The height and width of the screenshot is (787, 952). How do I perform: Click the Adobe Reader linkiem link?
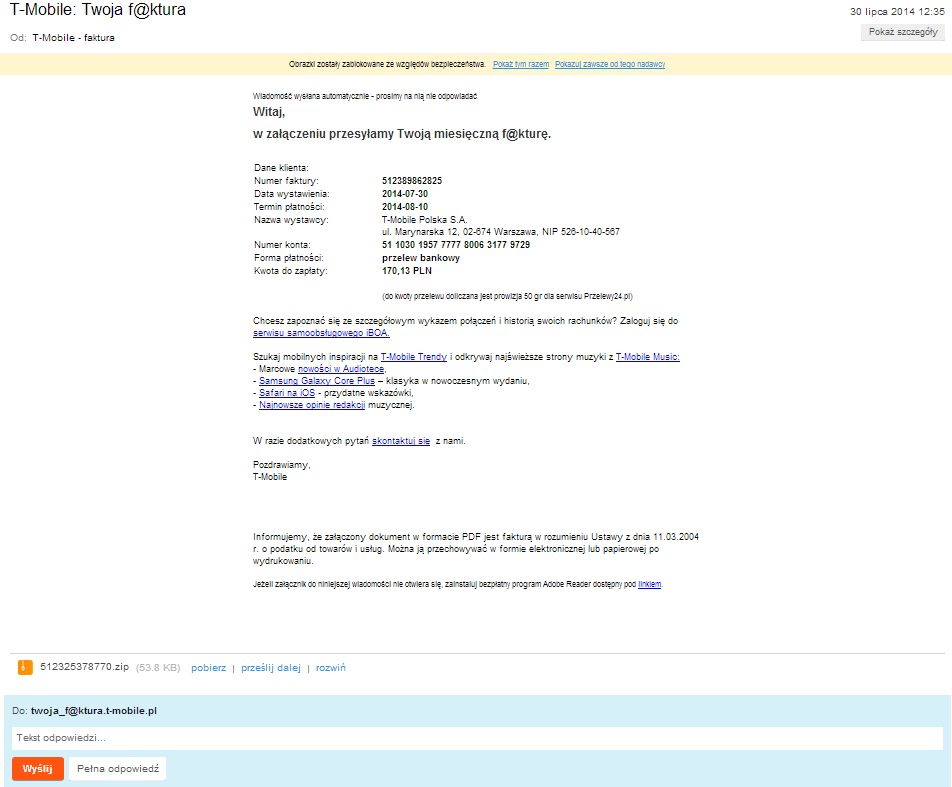click(649, 584)
